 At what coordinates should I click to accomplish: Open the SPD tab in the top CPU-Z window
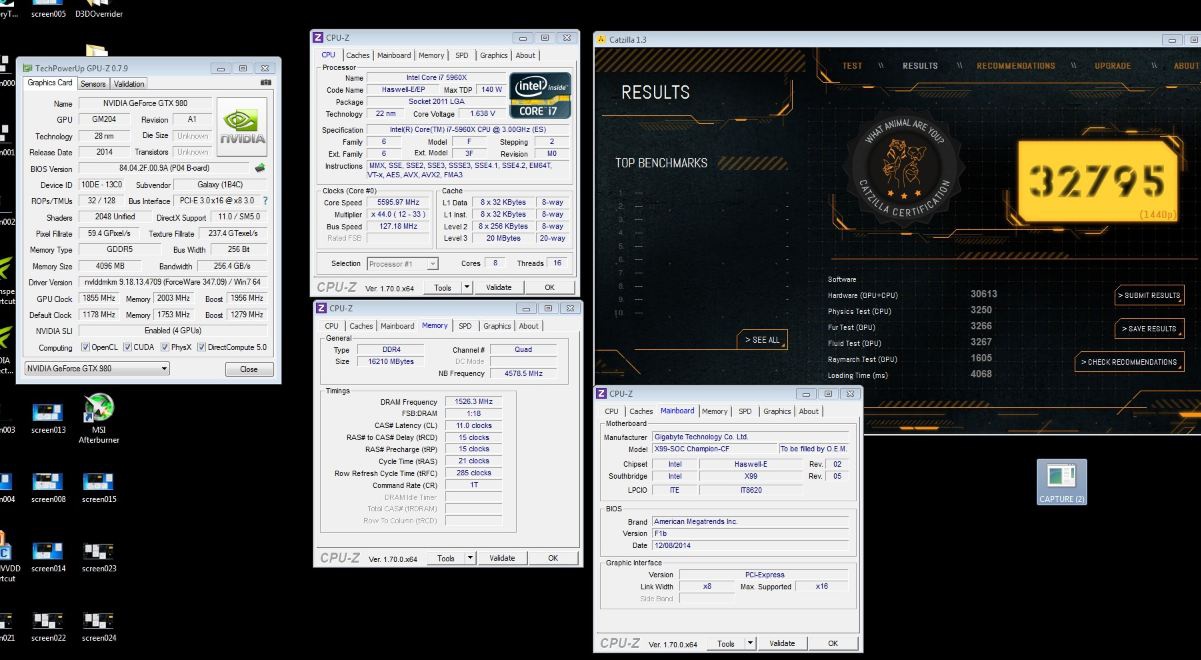[x=462, y=56]
